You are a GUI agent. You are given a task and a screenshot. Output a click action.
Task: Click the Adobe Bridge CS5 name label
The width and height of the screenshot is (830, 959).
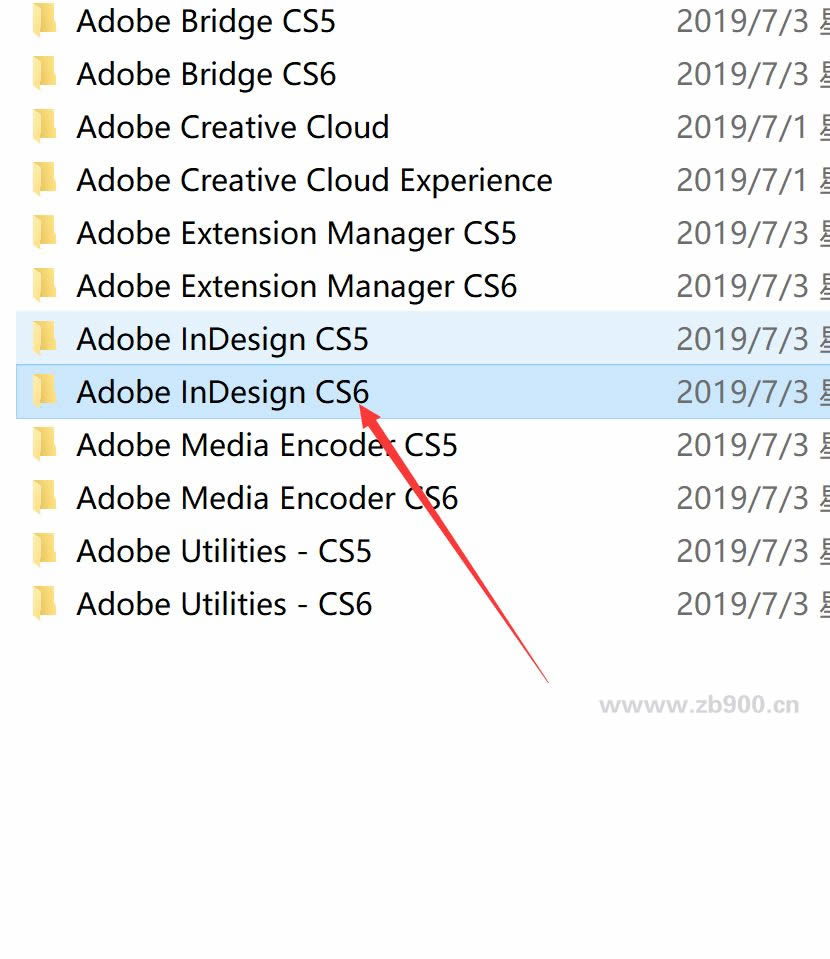pos(206,20)
